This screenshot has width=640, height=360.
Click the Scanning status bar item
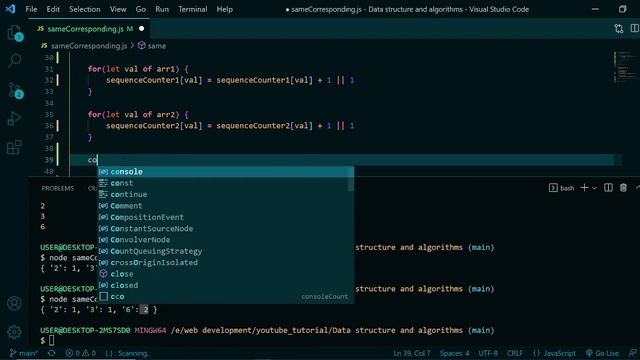pos(127,353)
